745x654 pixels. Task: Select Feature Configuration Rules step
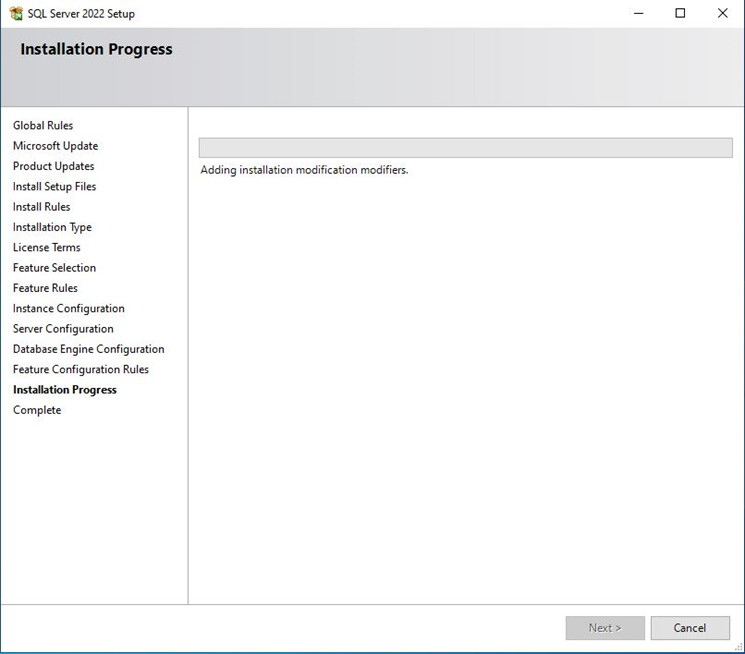click(81, 369)
